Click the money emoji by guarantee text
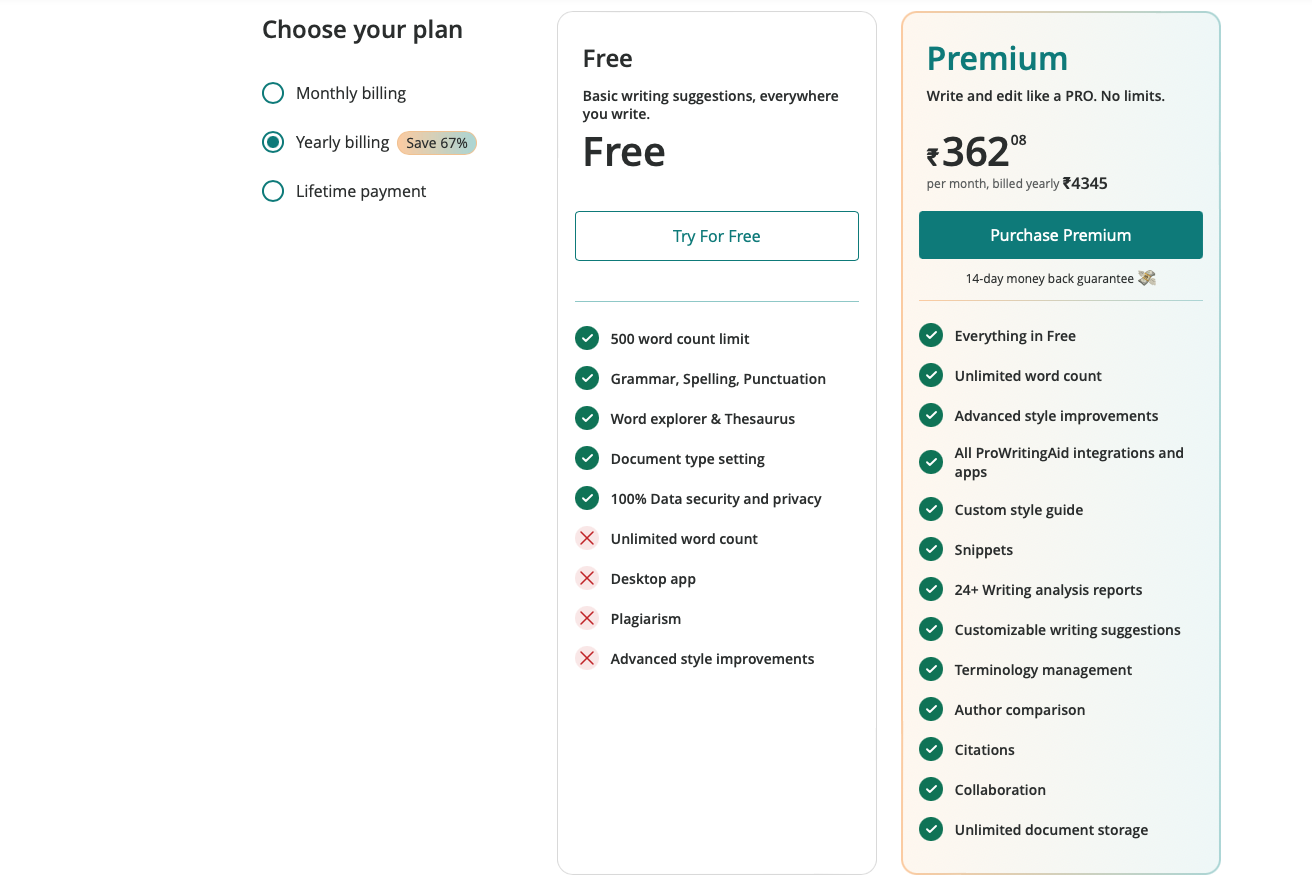The height and width of the screenshot is (877, 1312). 1147,278
